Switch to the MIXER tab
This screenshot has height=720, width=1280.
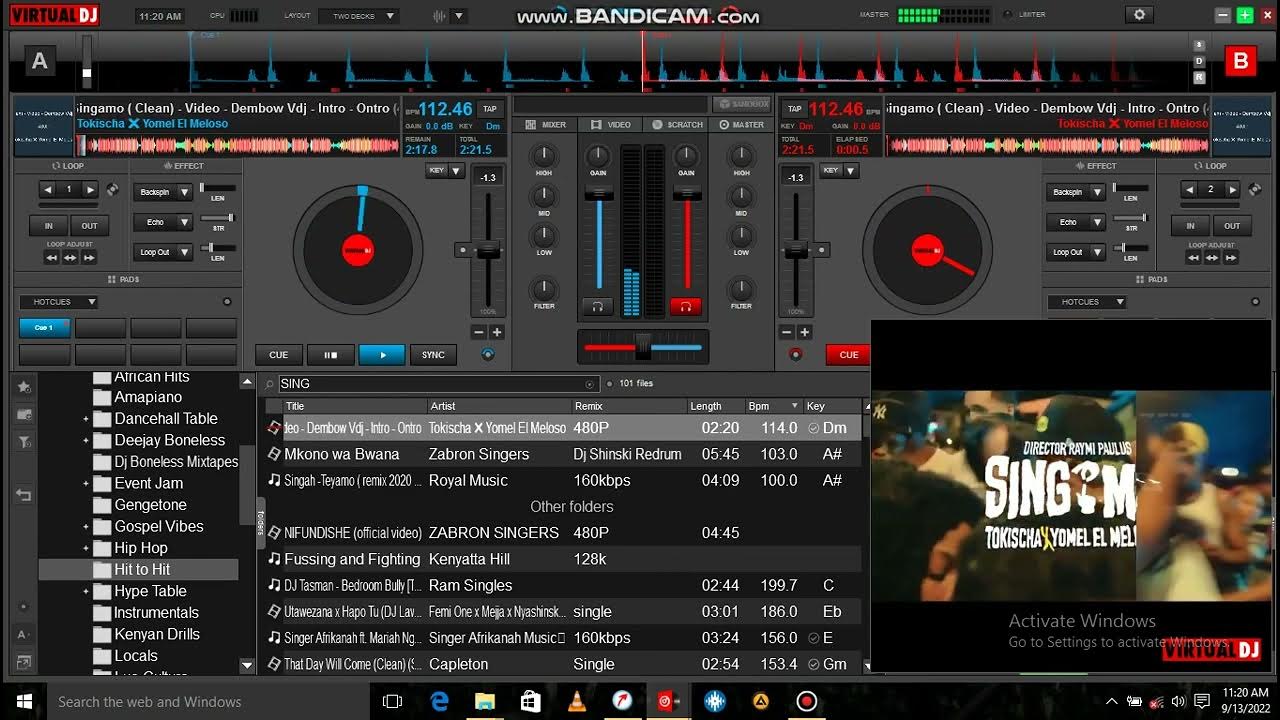(x=546, y=125)
